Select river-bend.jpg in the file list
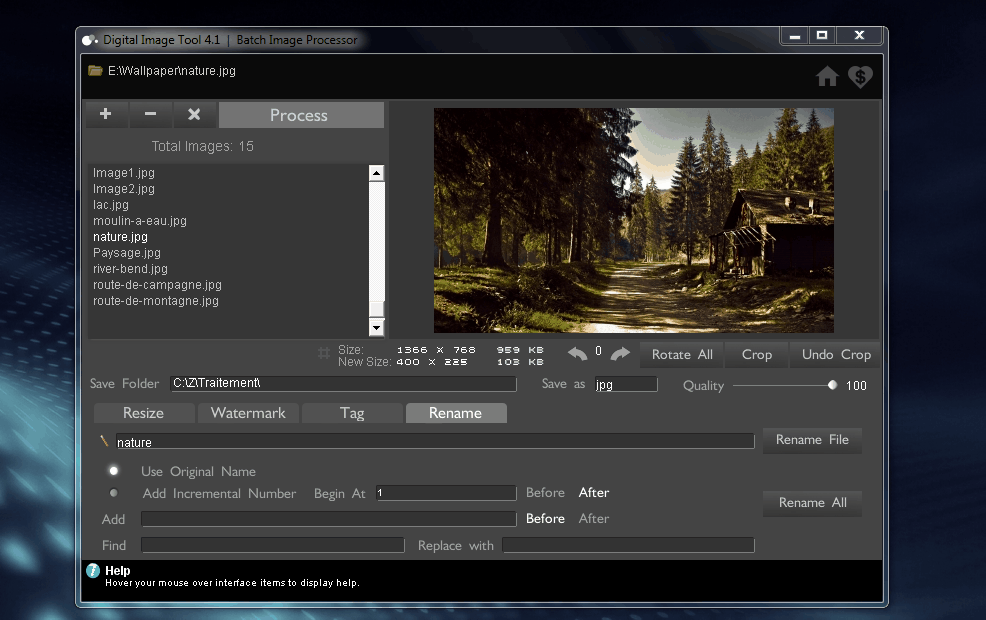 point(130,269)
